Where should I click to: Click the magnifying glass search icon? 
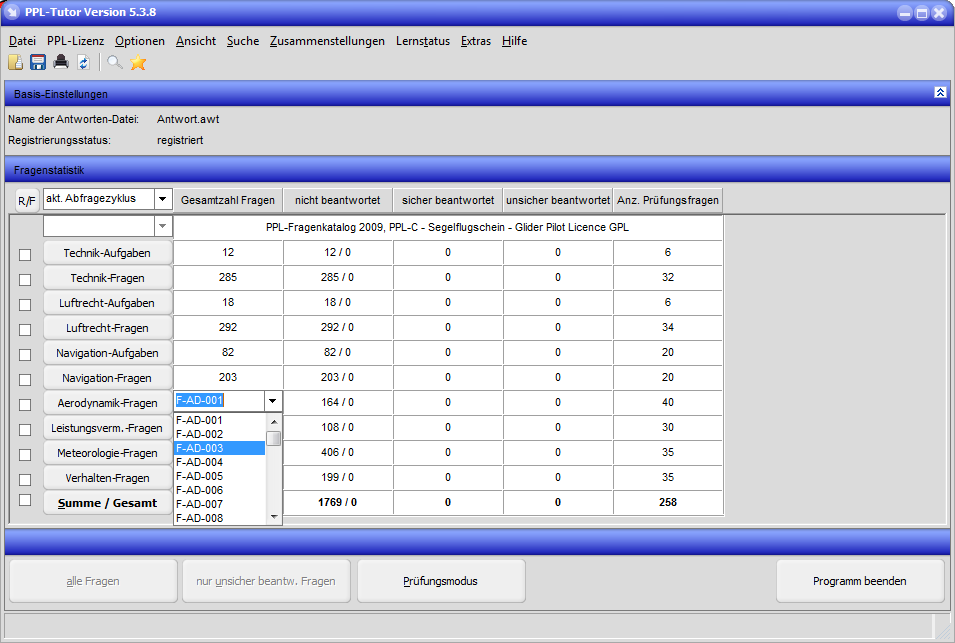[115, 62]
